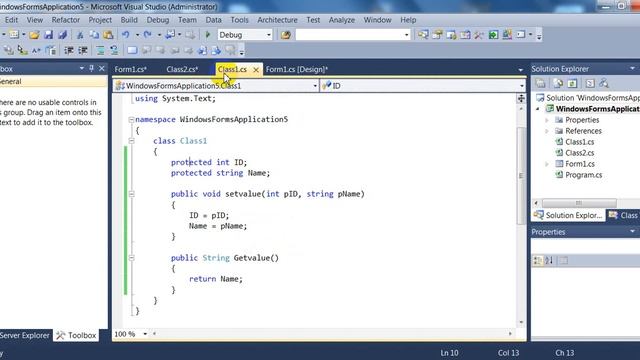Click View Code icon in Solution Explorer
This screenshot has height=360, width=640.
(590, 84)
